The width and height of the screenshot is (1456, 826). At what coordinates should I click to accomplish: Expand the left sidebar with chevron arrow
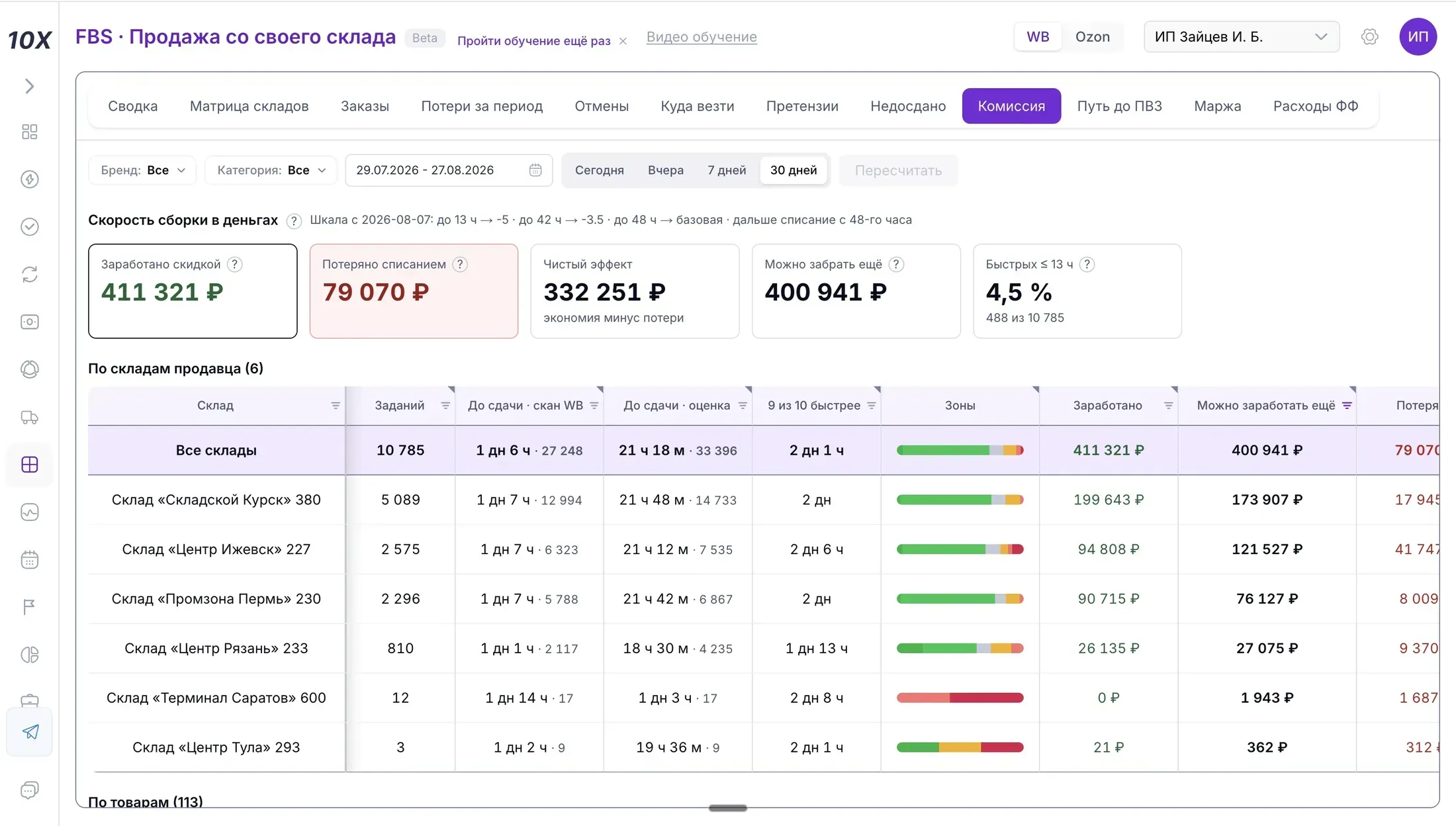[29, 86]
